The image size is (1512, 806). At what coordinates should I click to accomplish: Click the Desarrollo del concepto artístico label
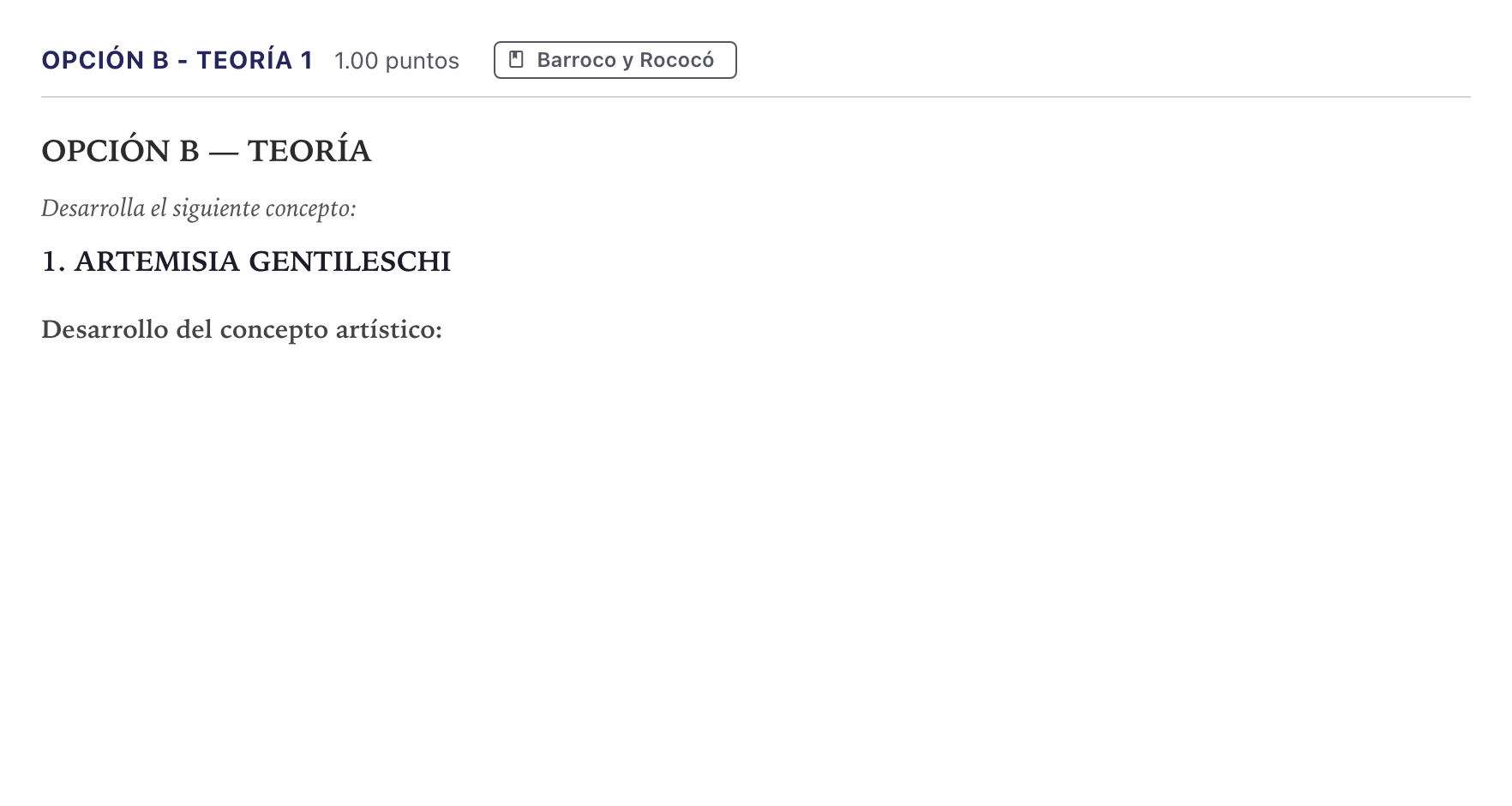tap(242, 329)
